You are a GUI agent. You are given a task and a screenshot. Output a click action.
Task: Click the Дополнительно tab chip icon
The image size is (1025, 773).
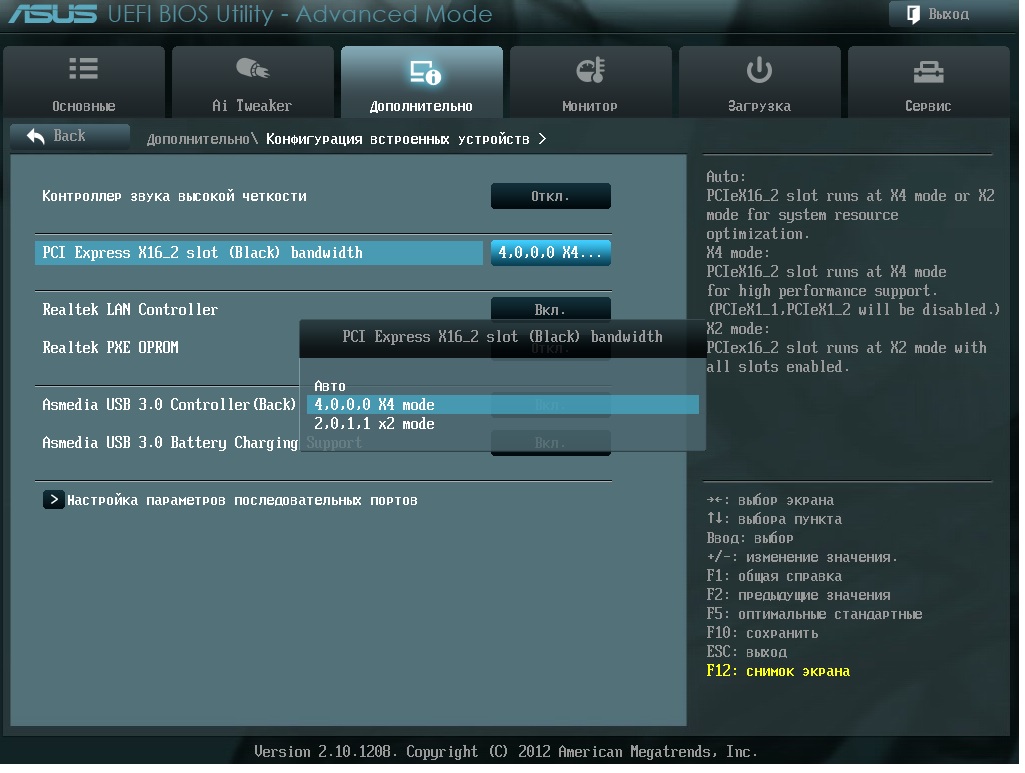pos(426,73)
